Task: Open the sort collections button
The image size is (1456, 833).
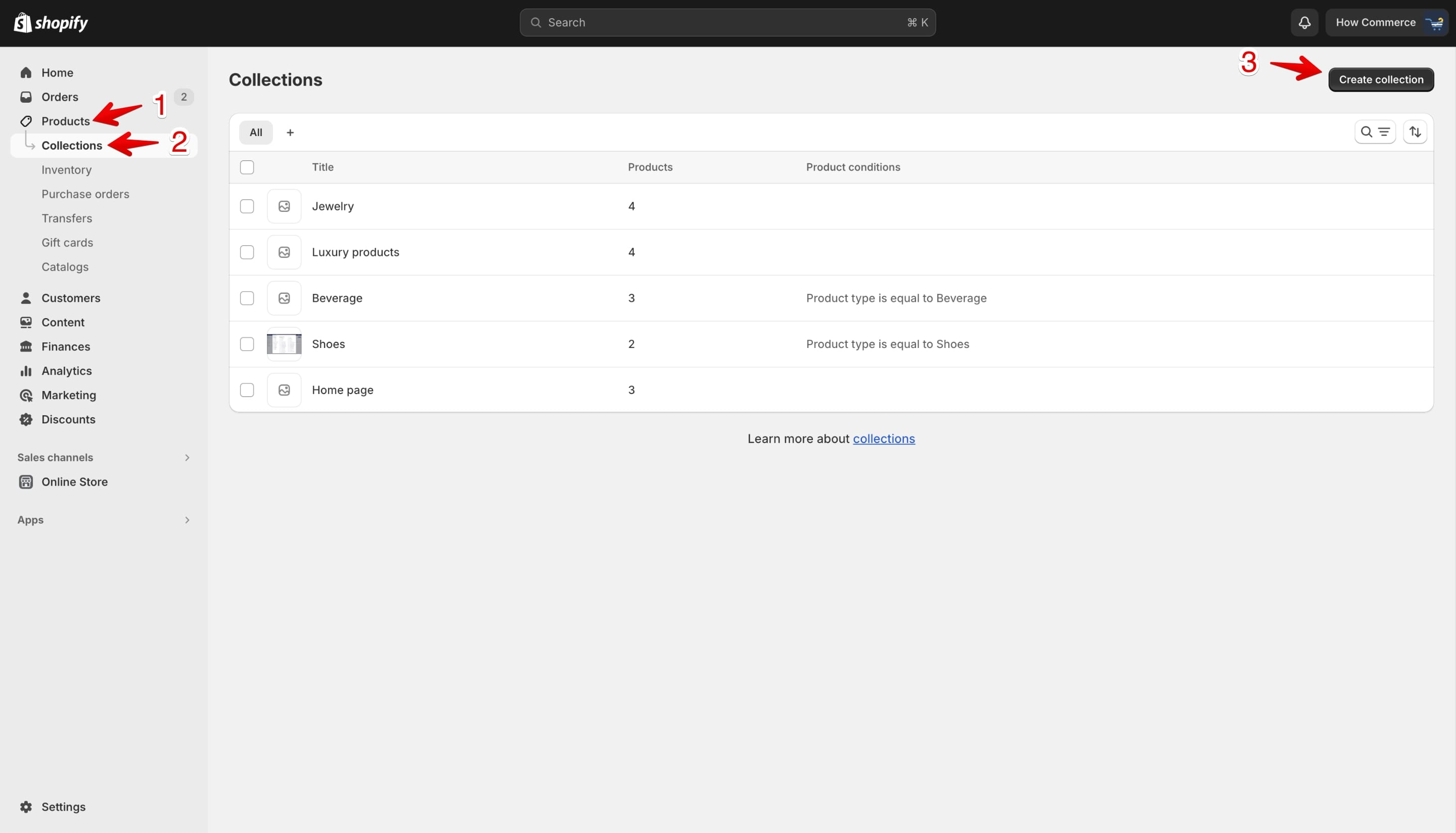Action: pos(1415,132)
